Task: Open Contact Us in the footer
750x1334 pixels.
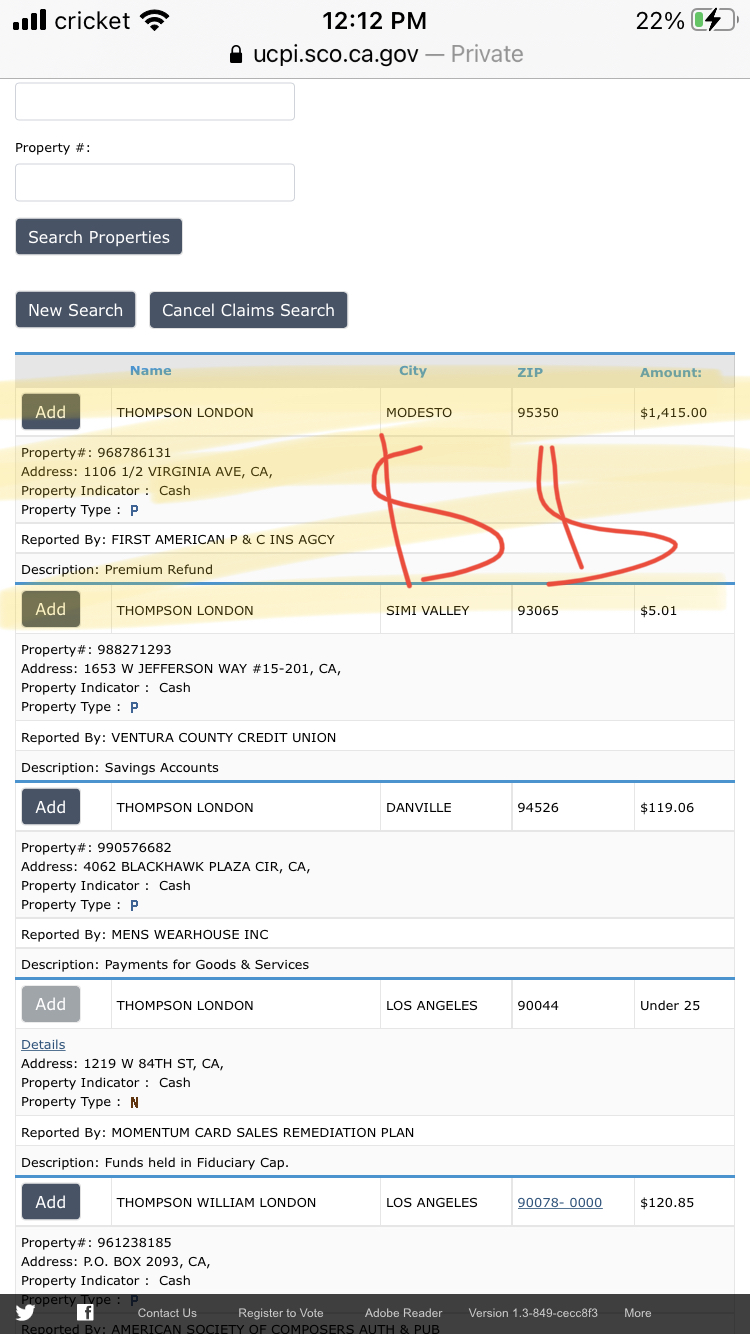Action: click(x=167, y=1313)
